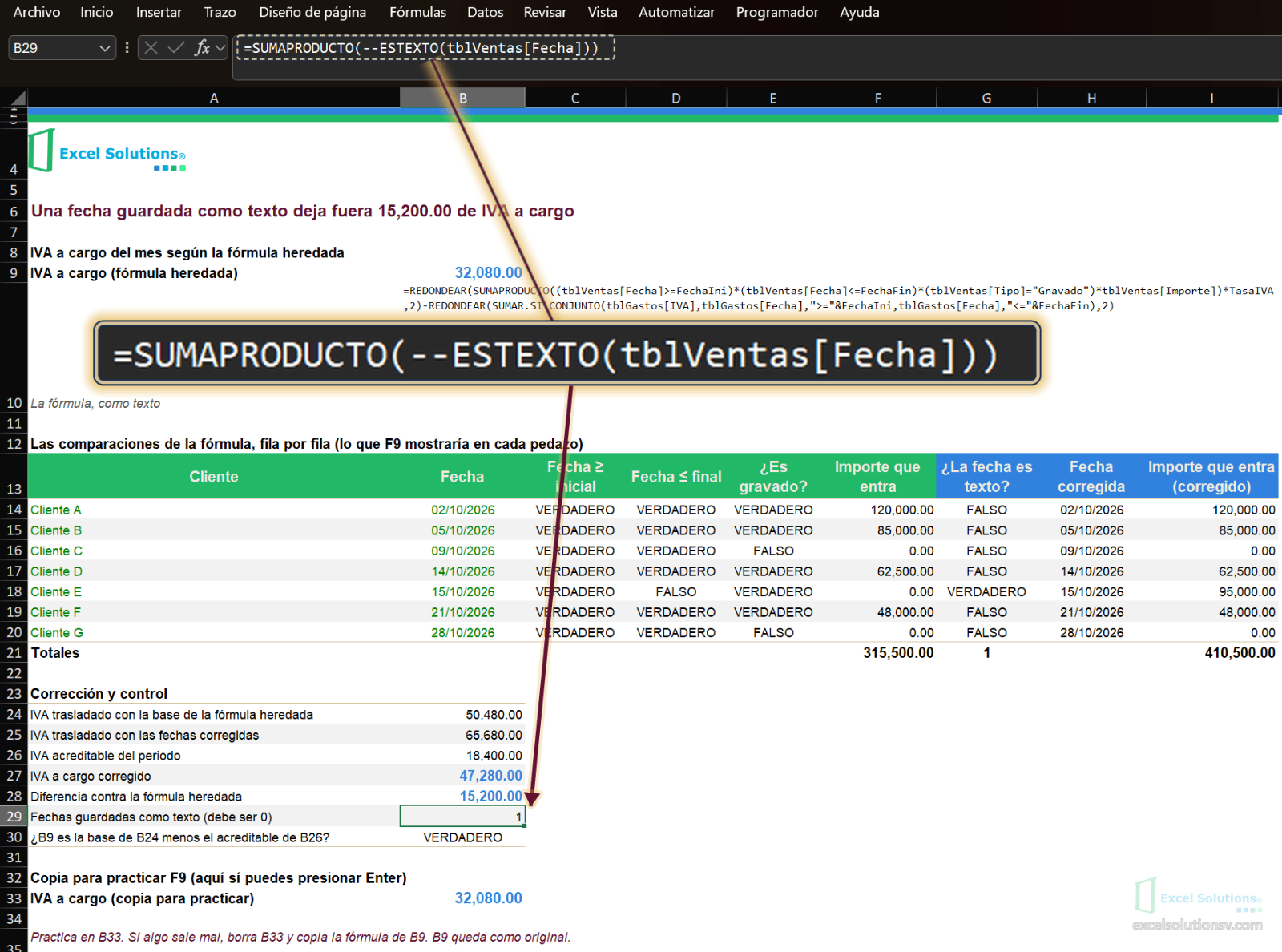The height and width of the screenshot is (952, 1282).
Task: Select the VERDADERO cell in ¿La fecha es texto?
Action: click(x=986, y=591)
